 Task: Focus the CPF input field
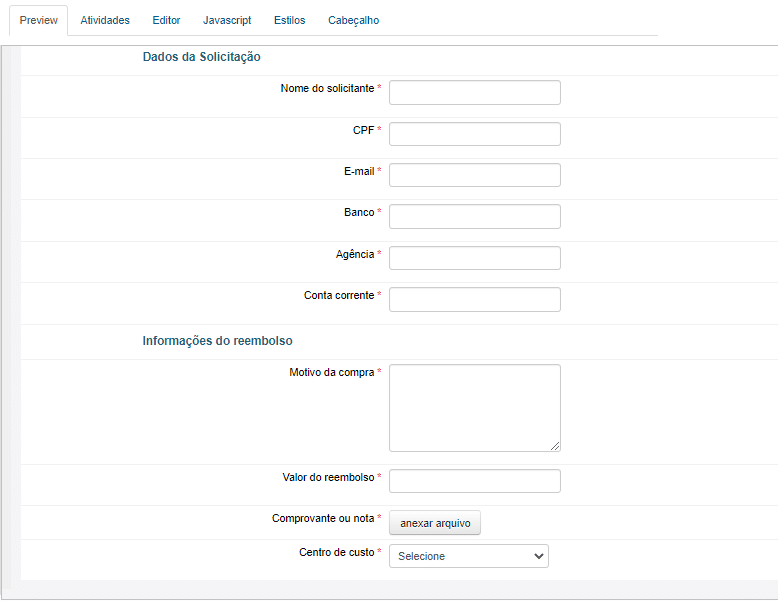pos(474,134)
